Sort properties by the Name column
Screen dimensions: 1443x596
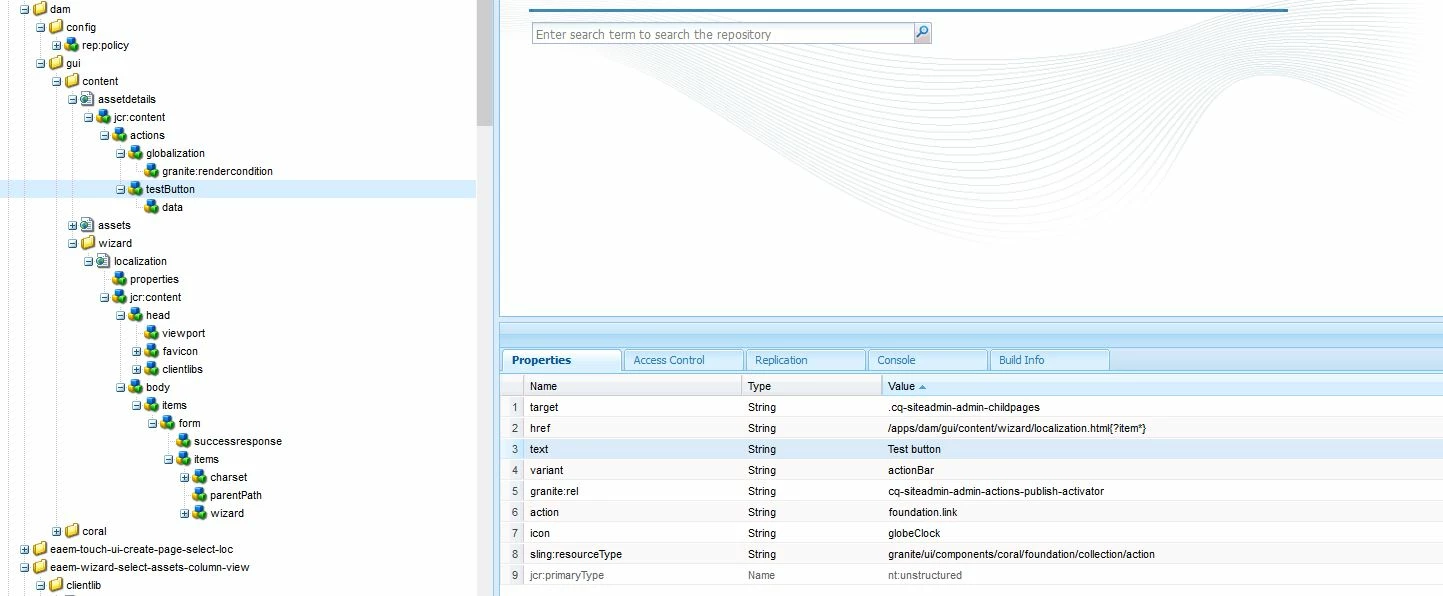633,386
